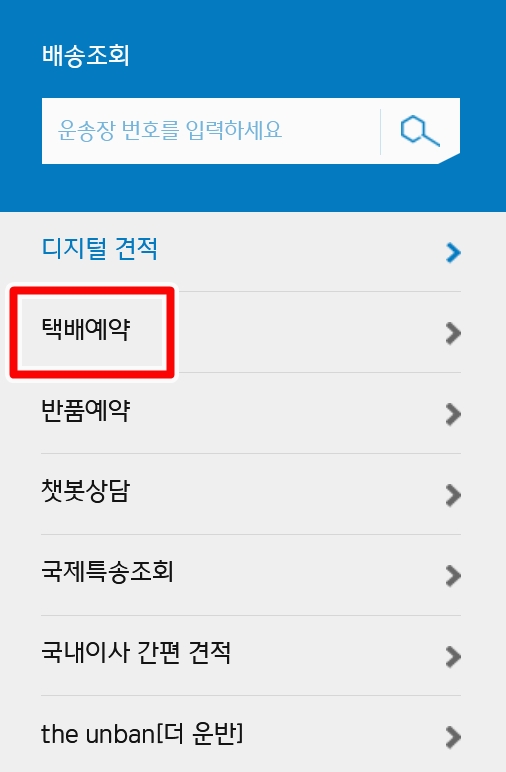Expand the unban[더 운반] with its chevron
The height and width of the screenshot is (772, 506).
[453, 737]
